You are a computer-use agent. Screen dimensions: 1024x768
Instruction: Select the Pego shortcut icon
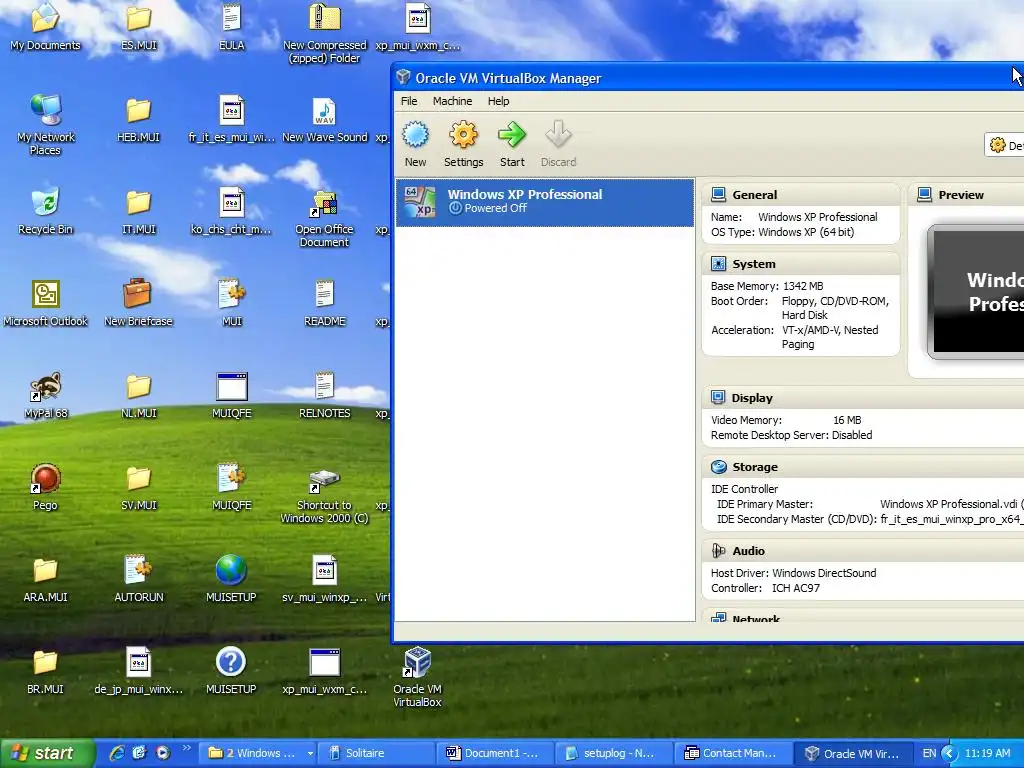45,487
